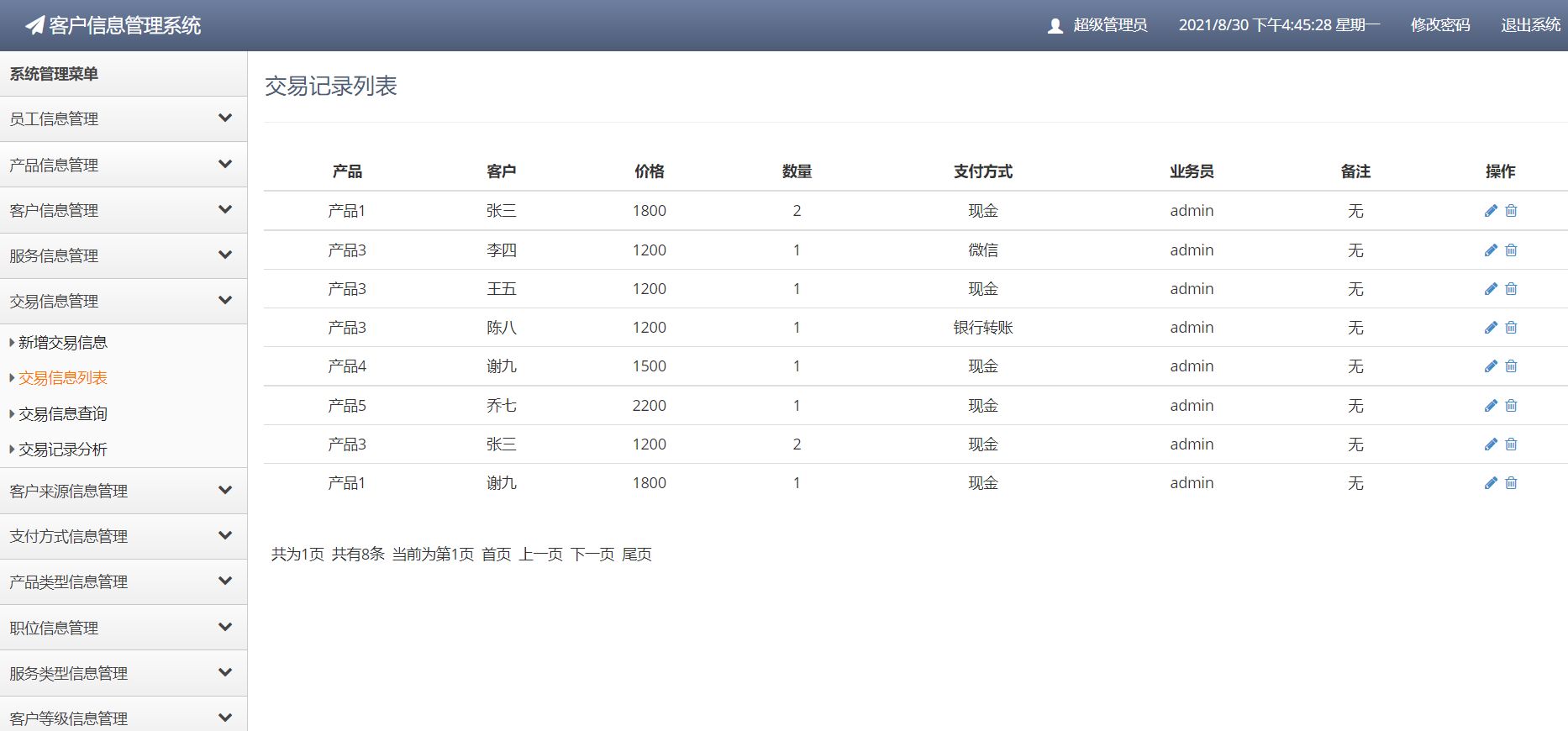Edit the 王五 transaction record
Viewport: 1568px width, 731px height.
(x=1491, y=289)
